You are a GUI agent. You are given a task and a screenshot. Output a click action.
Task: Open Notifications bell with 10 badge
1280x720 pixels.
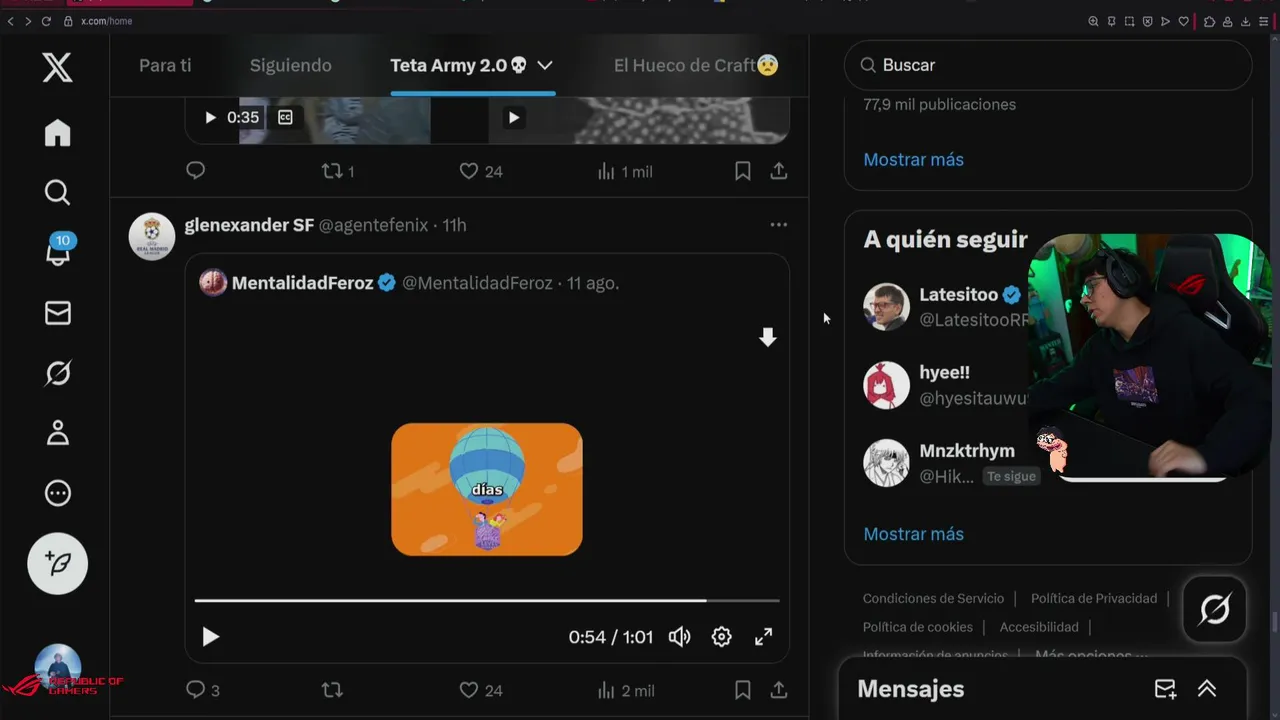(x=58, y=250)
